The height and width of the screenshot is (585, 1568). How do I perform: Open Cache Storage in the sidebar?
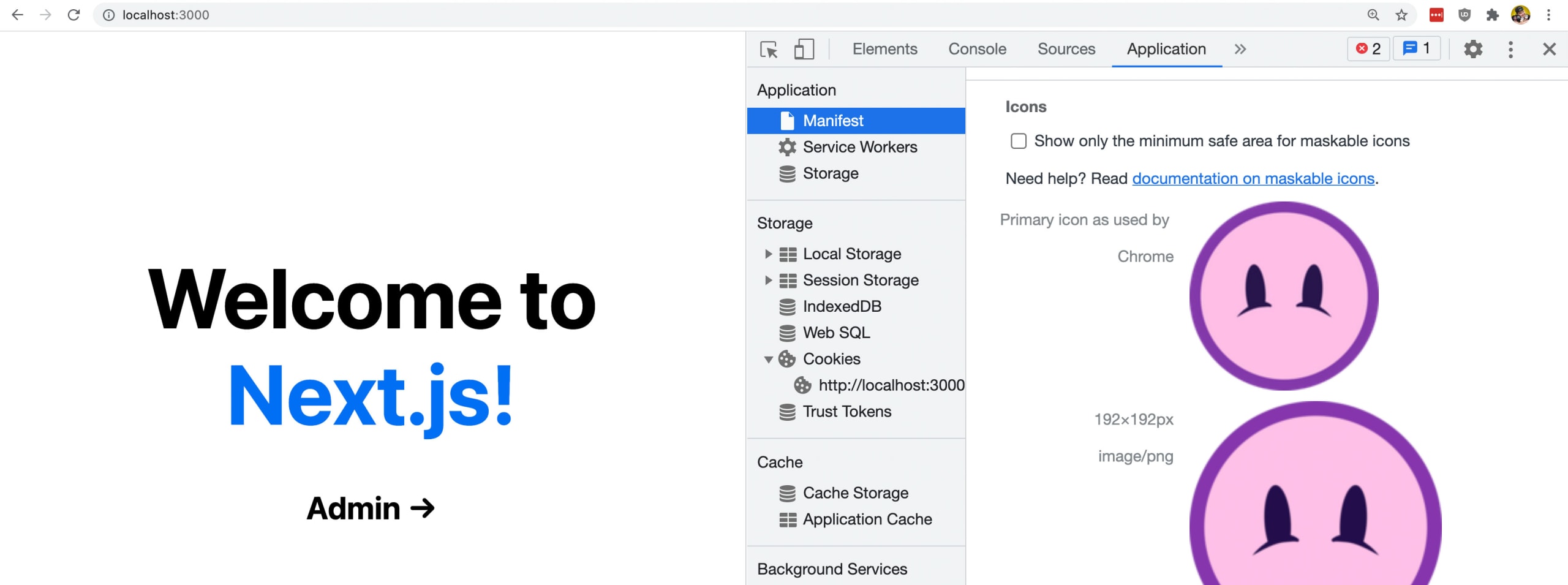tap(856, 493)
